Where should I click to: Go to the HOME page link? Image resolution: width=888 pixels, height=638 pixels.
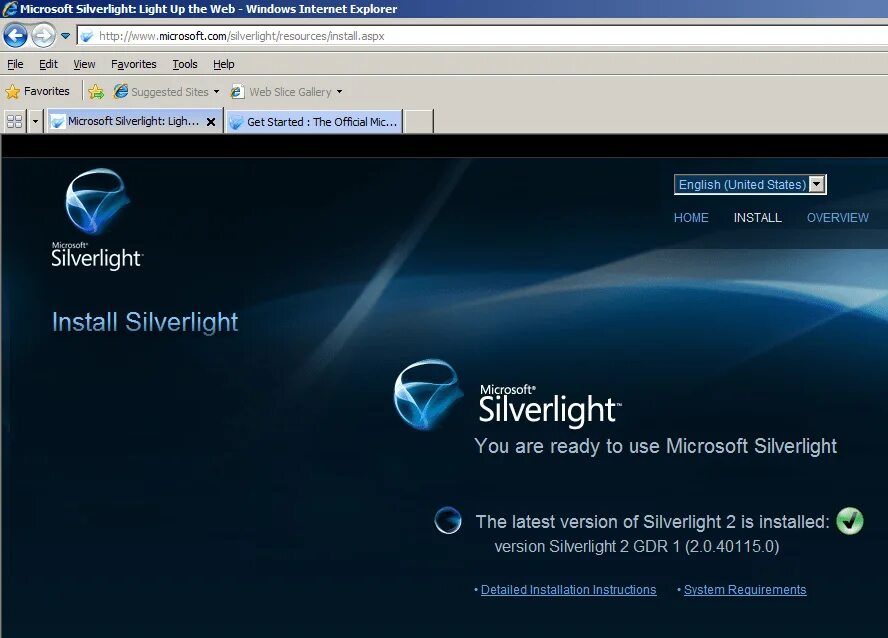coord(691,218)
